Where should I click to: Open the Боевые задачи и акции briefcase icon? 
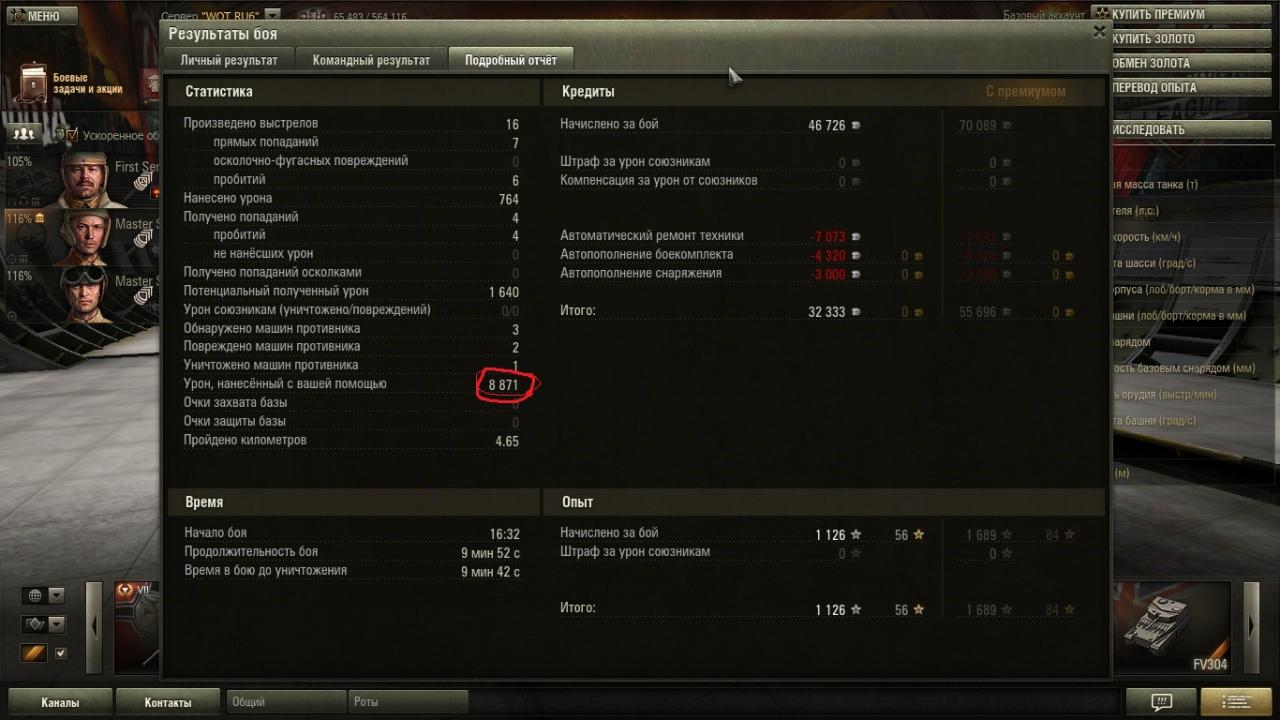point(33,85)
